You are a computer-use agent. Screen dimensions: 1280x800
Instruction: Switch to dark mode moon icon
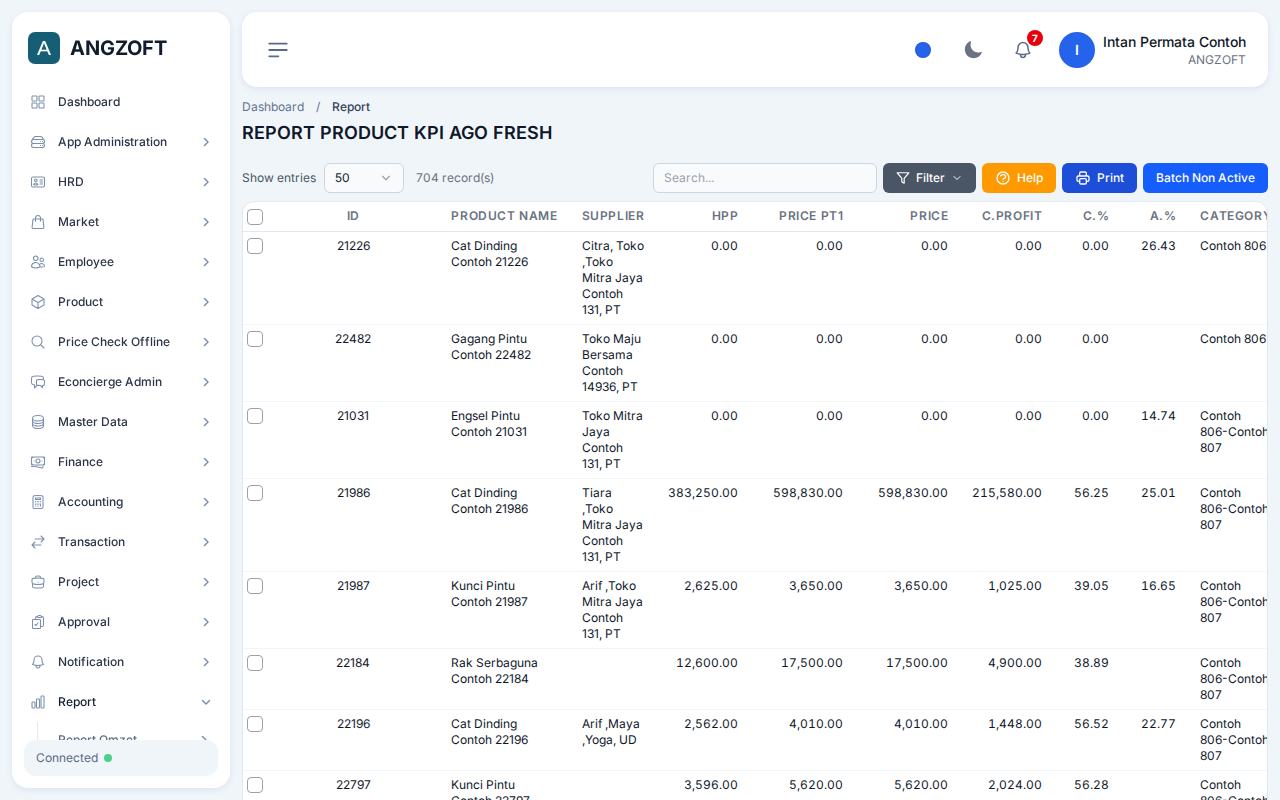[x=973, y=50]
